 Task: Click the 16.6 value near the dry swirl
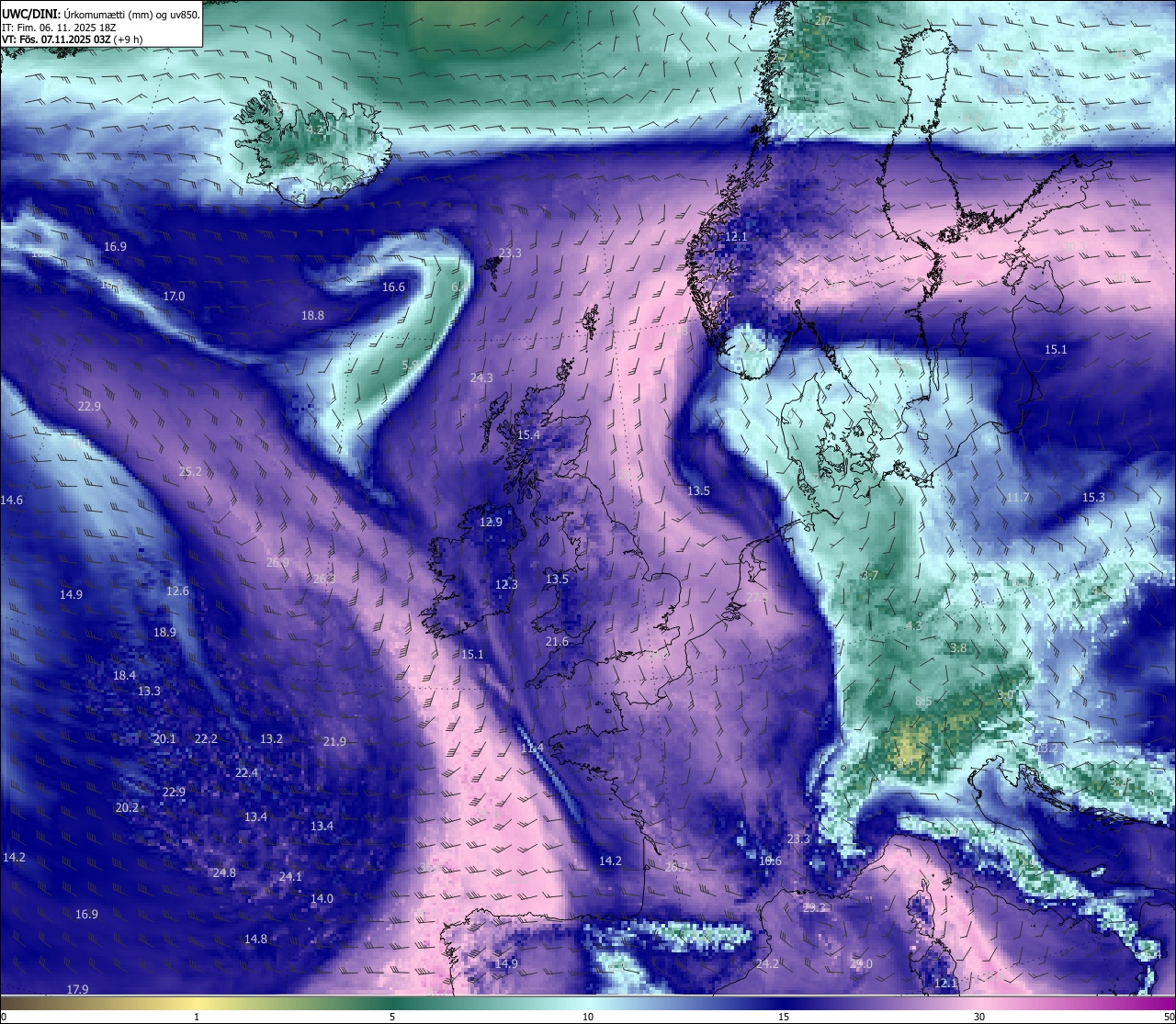(x=393, y=287)
